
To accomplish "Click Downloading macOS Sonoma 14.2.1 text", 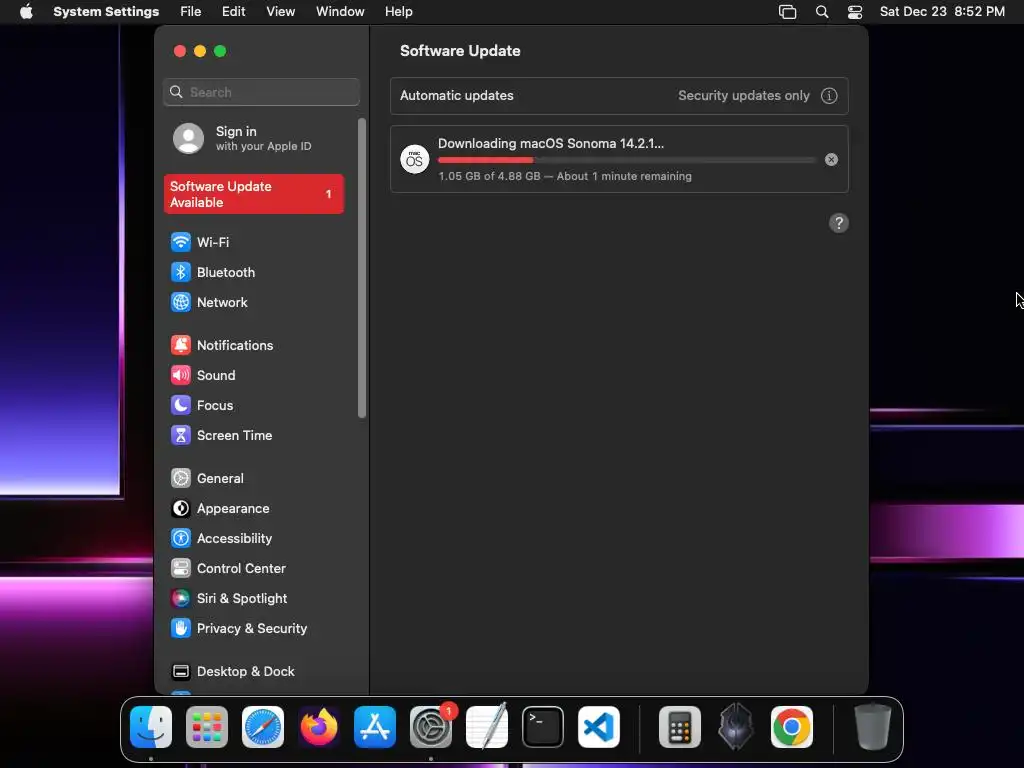I will click(551, 144).
